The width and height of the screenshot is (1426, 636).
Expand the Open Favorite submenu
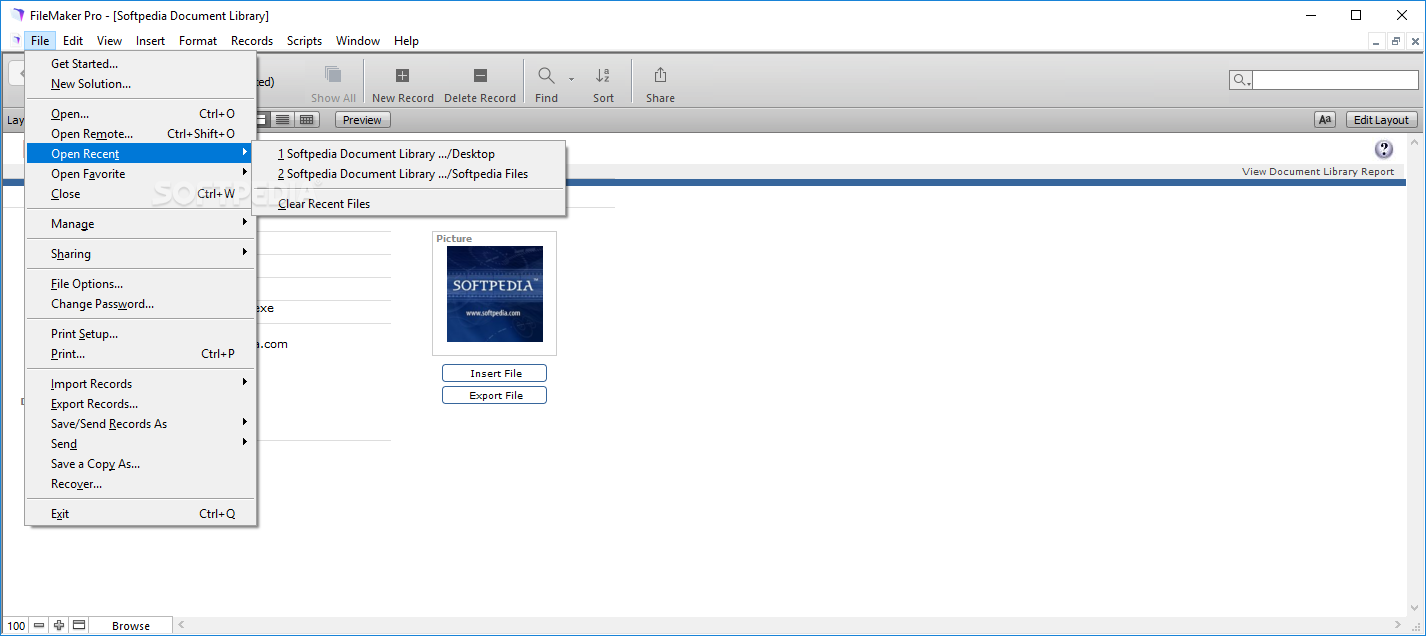140,174
